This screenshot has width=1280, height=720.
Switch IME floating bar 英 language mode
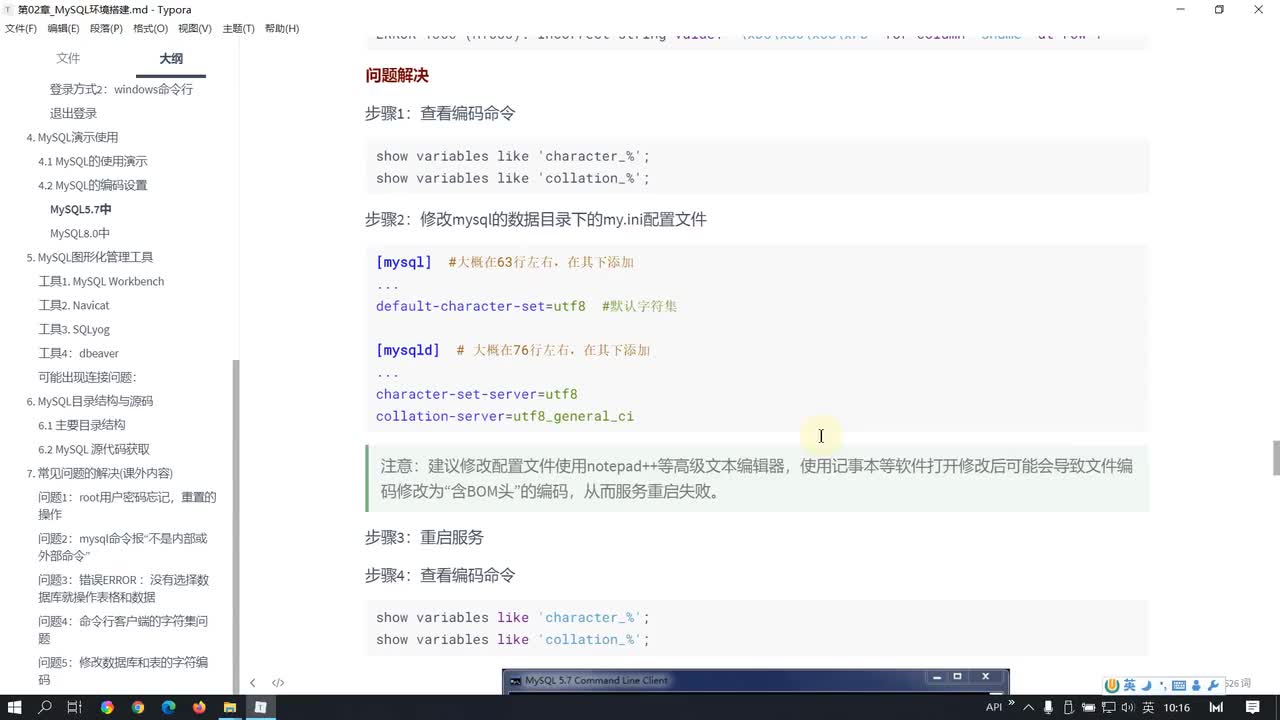(1129, 685)
